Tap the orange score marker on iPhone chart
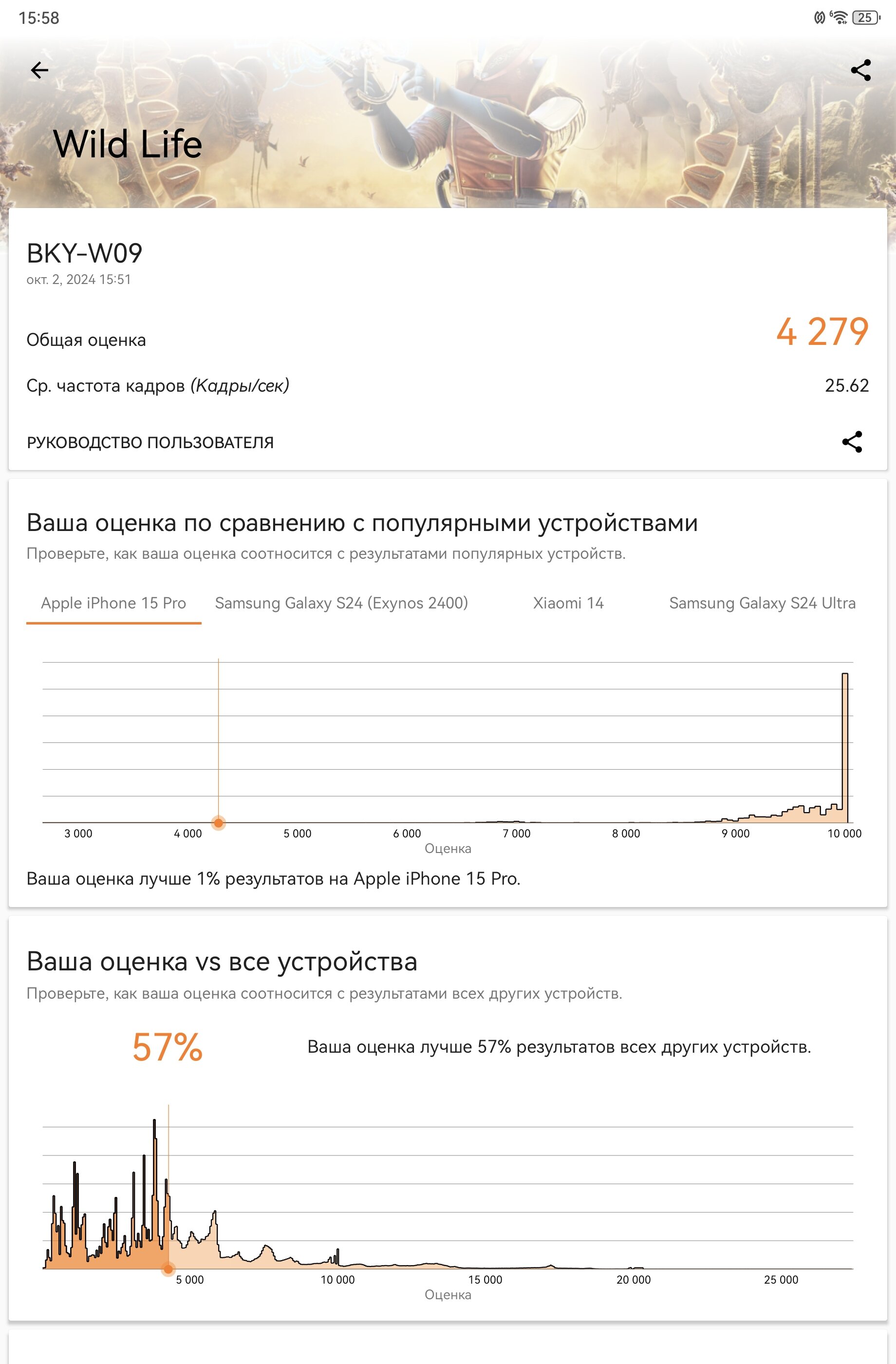 pos(218,823)
